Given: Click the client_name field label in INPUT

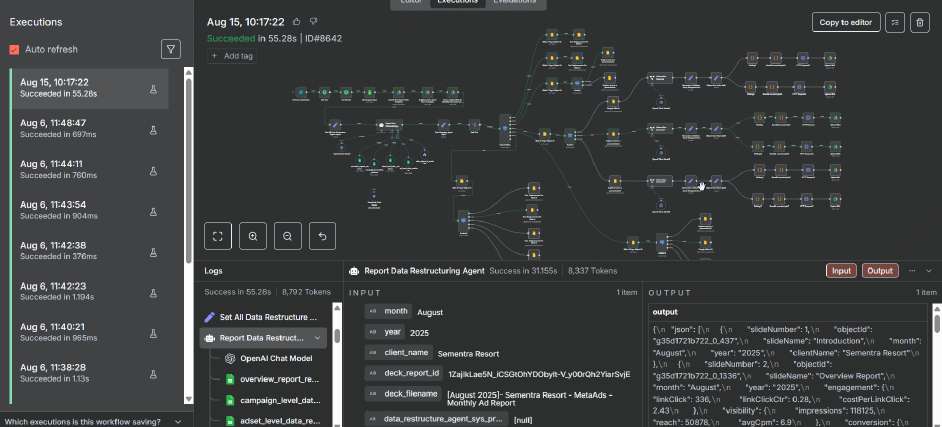Looking at the screenshot, I should (399, 353).
